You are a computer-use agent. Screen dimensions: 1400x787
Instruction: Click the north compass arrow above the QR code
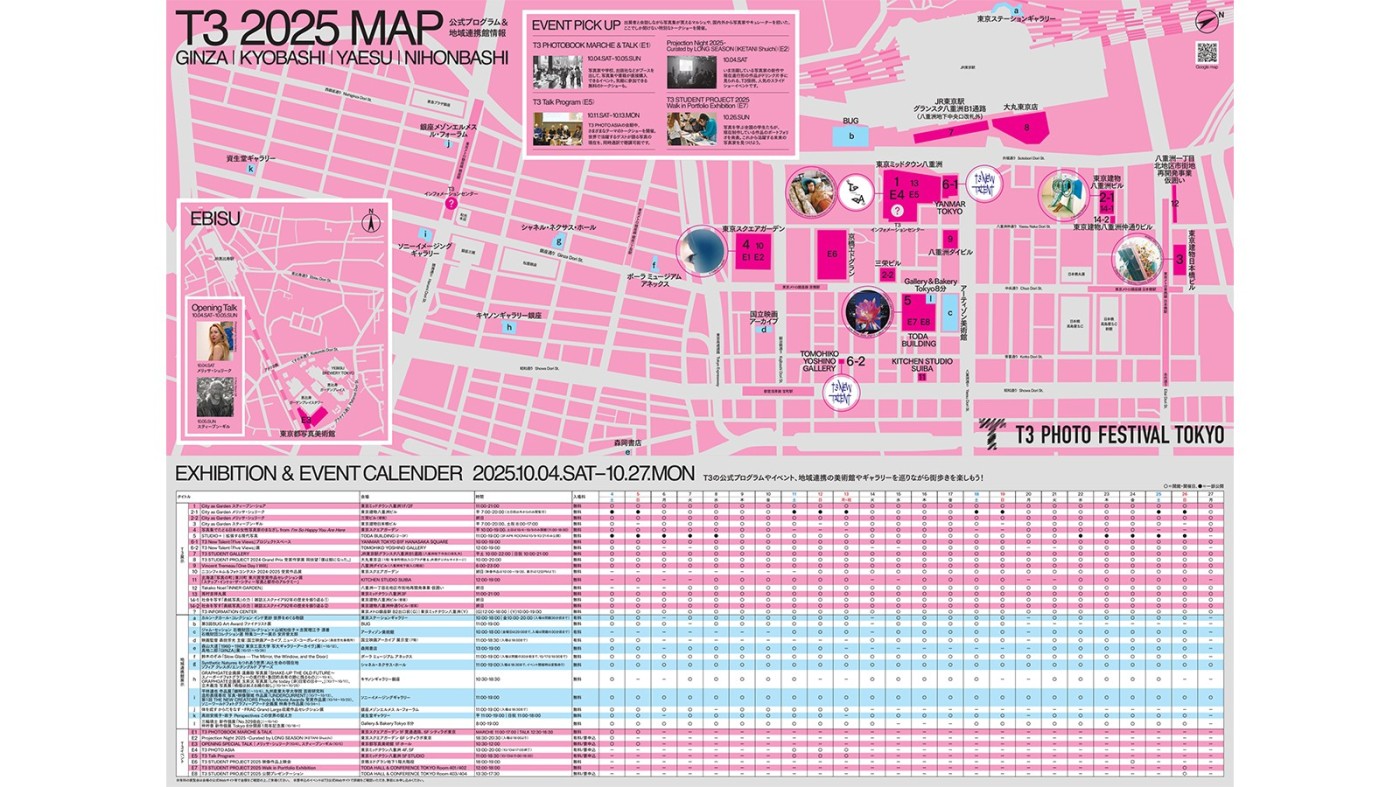point(1207,20)
